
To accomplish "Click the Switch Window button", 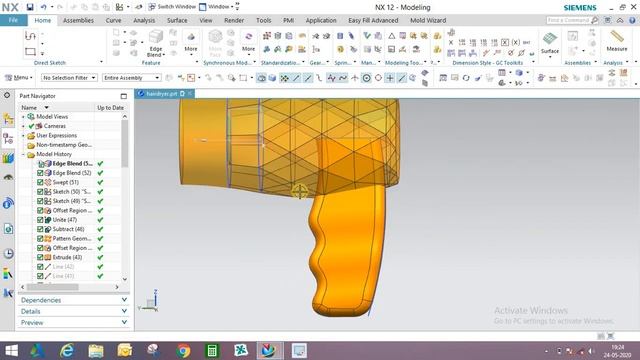I will click(172, 7).
